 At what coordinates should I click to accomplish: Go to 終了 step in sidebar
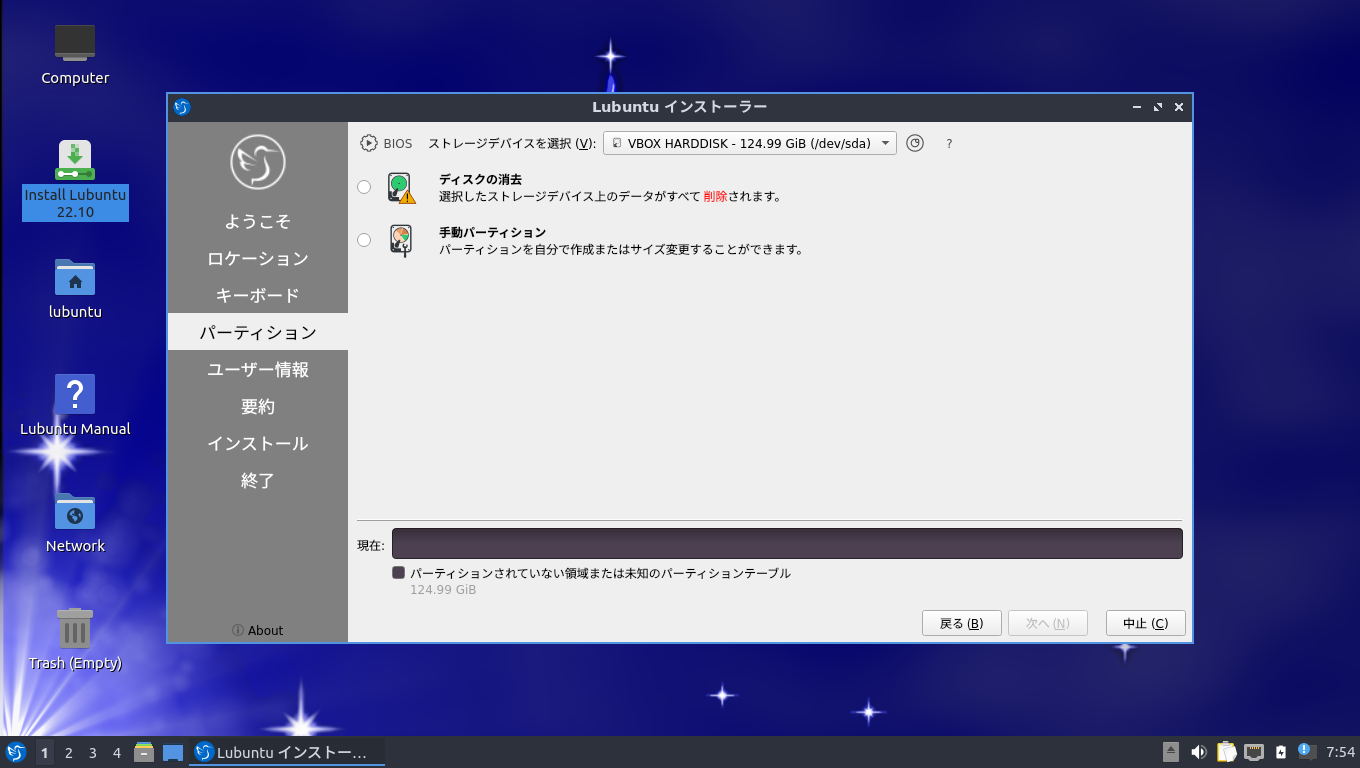[258, 480]
